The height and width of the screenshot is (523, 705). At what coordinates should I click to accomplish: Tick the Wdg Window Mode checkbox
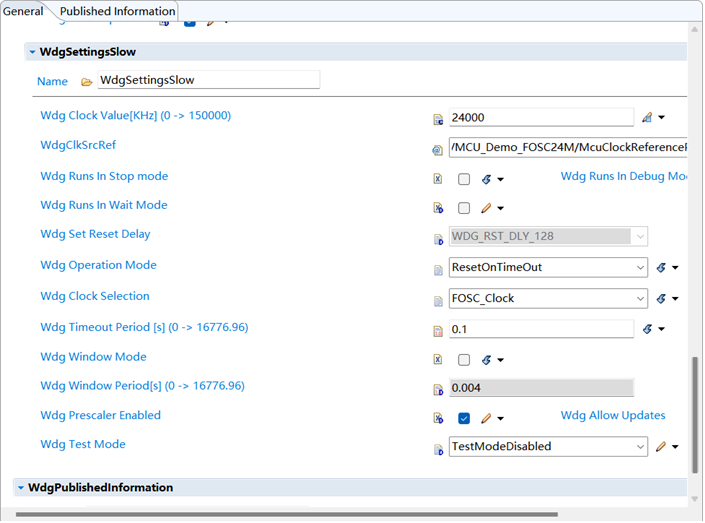(x=464, y=360)
